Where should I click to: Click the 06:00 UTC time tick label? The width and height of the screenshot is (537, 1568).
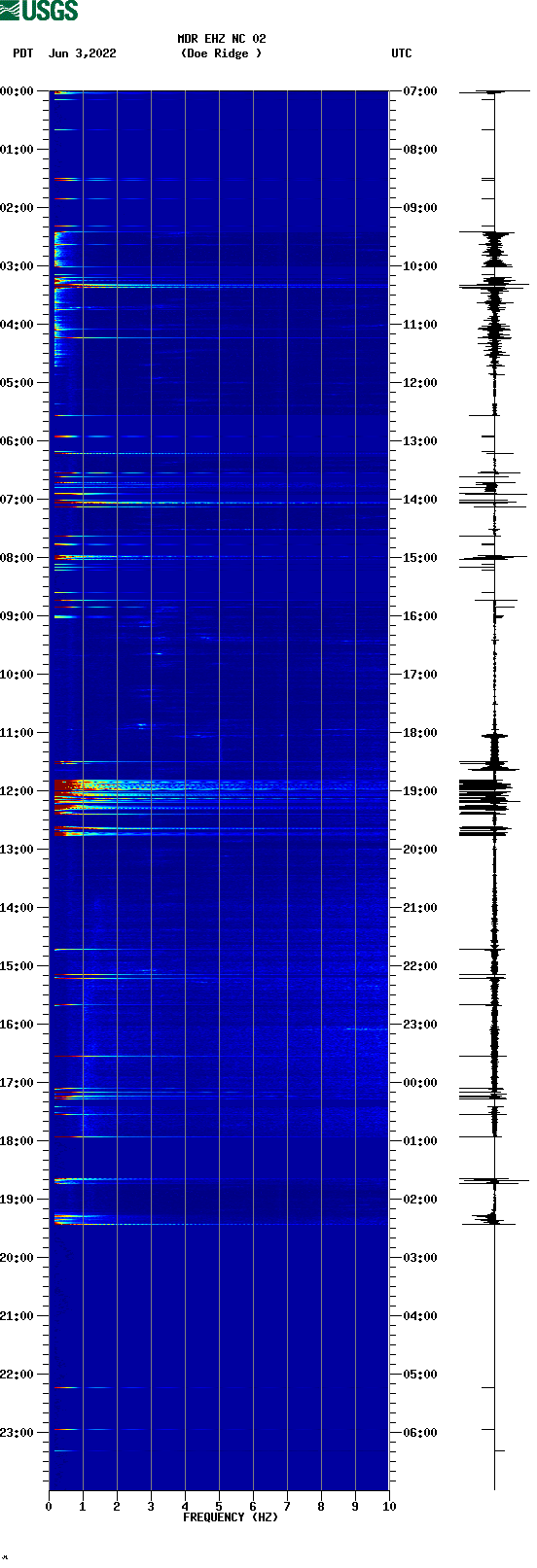420,1433
